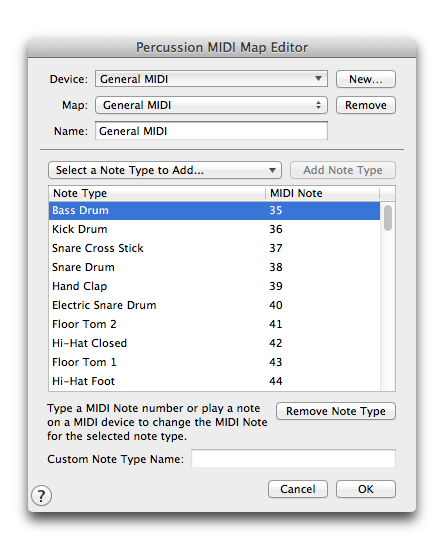Confirm the dialog with OK

click(x=366, y=489)
